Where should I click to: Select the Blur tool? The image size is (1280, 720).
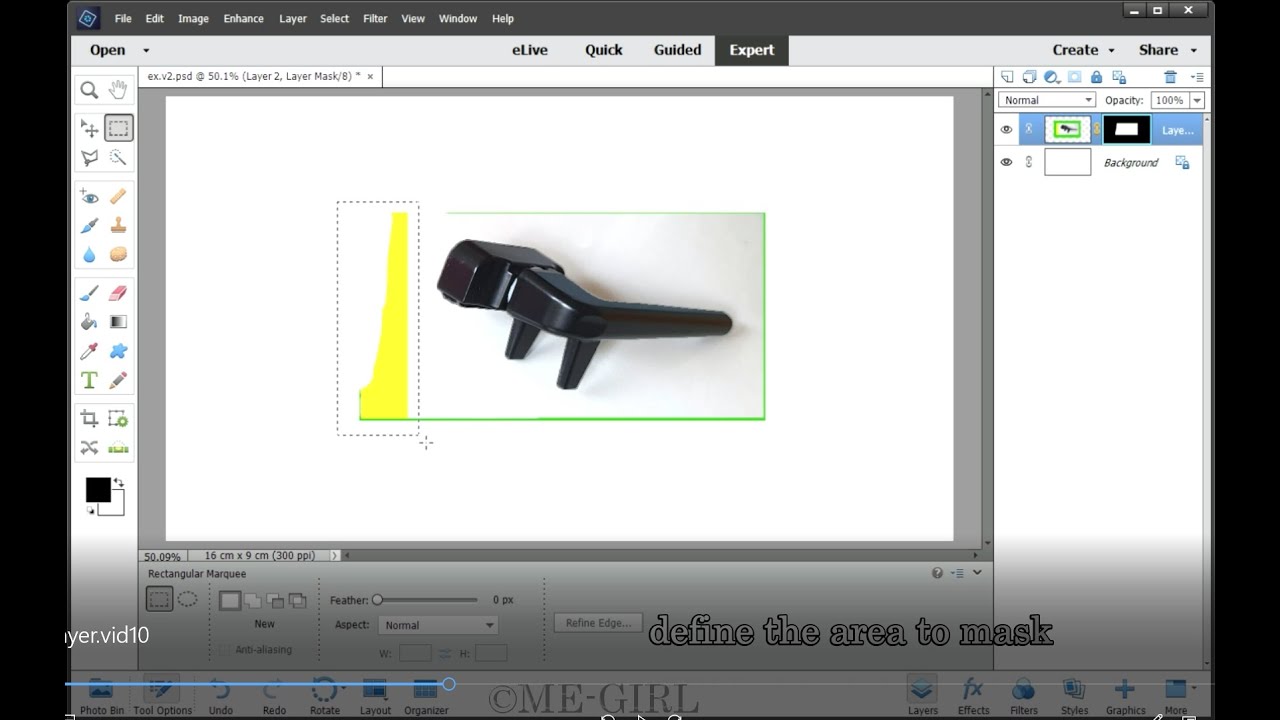point(89,254)
